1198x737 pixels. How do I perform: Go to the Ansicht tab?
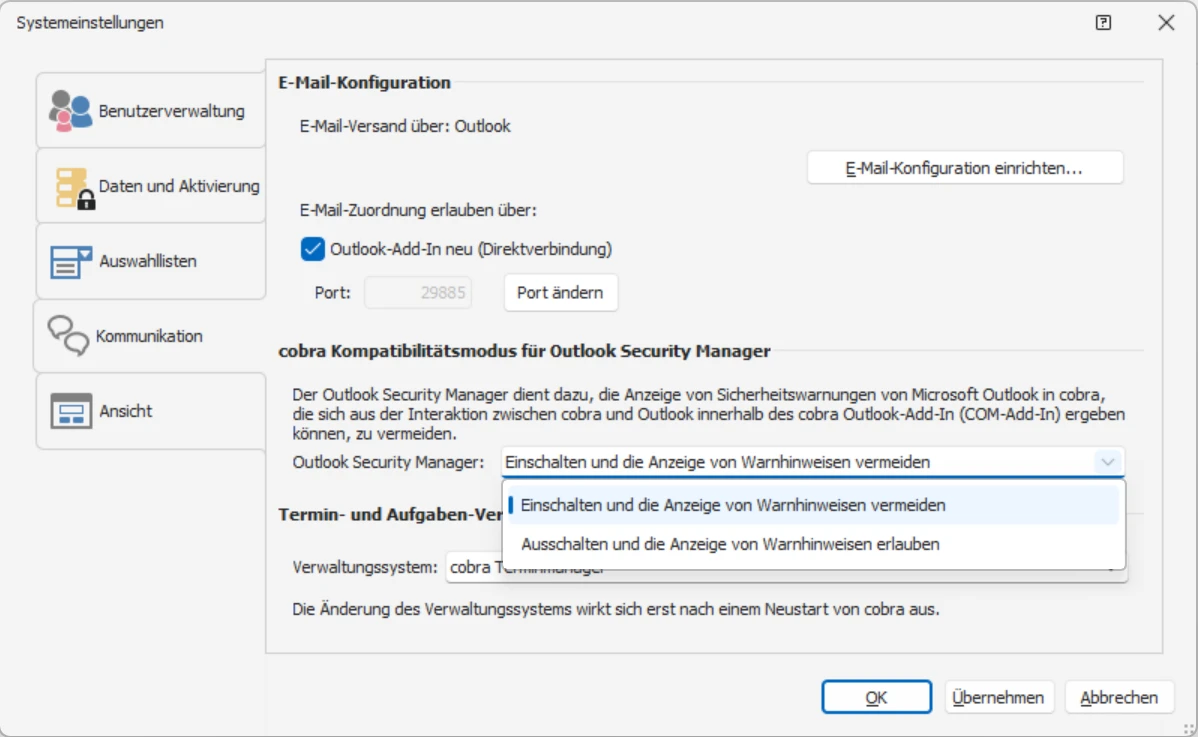pyautogui.click(x=126, y=411)
